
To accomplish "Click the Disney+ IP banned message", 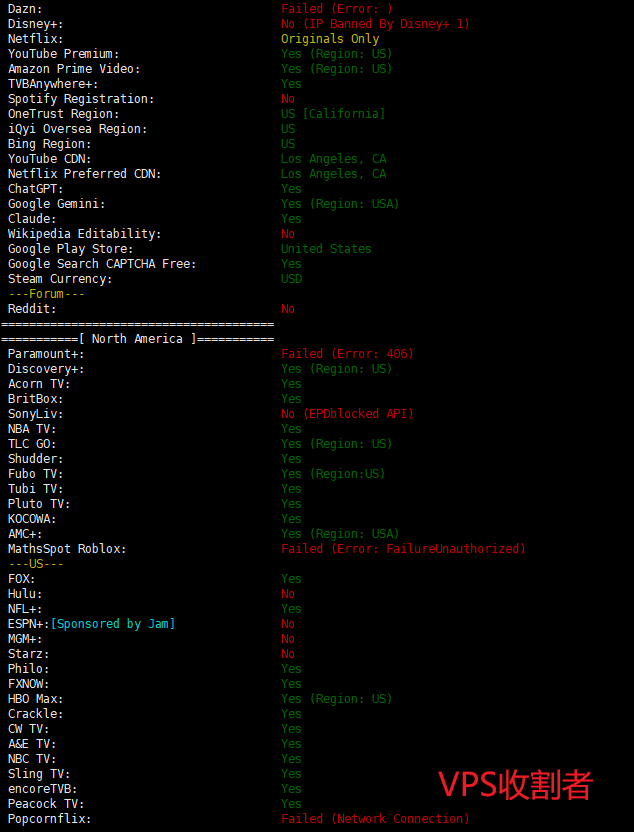I will click(x=374, y=24).
